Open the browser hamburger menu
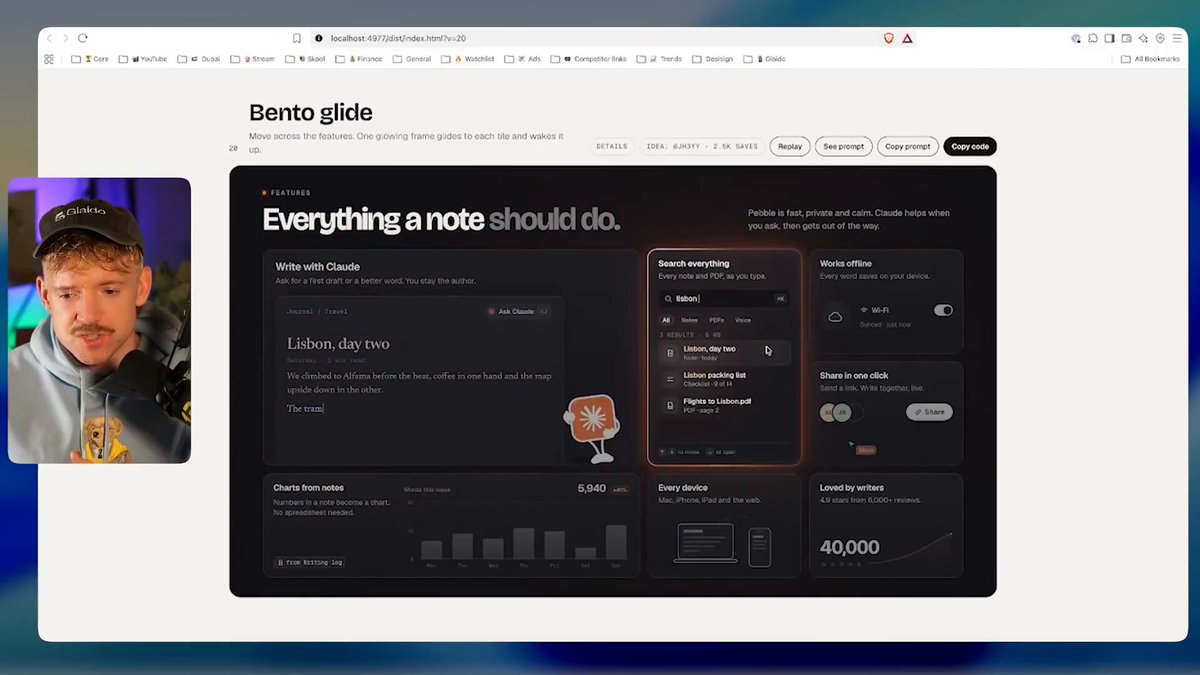The width and height of the screenshot is (1200, 675). (x=1177, y=38)
